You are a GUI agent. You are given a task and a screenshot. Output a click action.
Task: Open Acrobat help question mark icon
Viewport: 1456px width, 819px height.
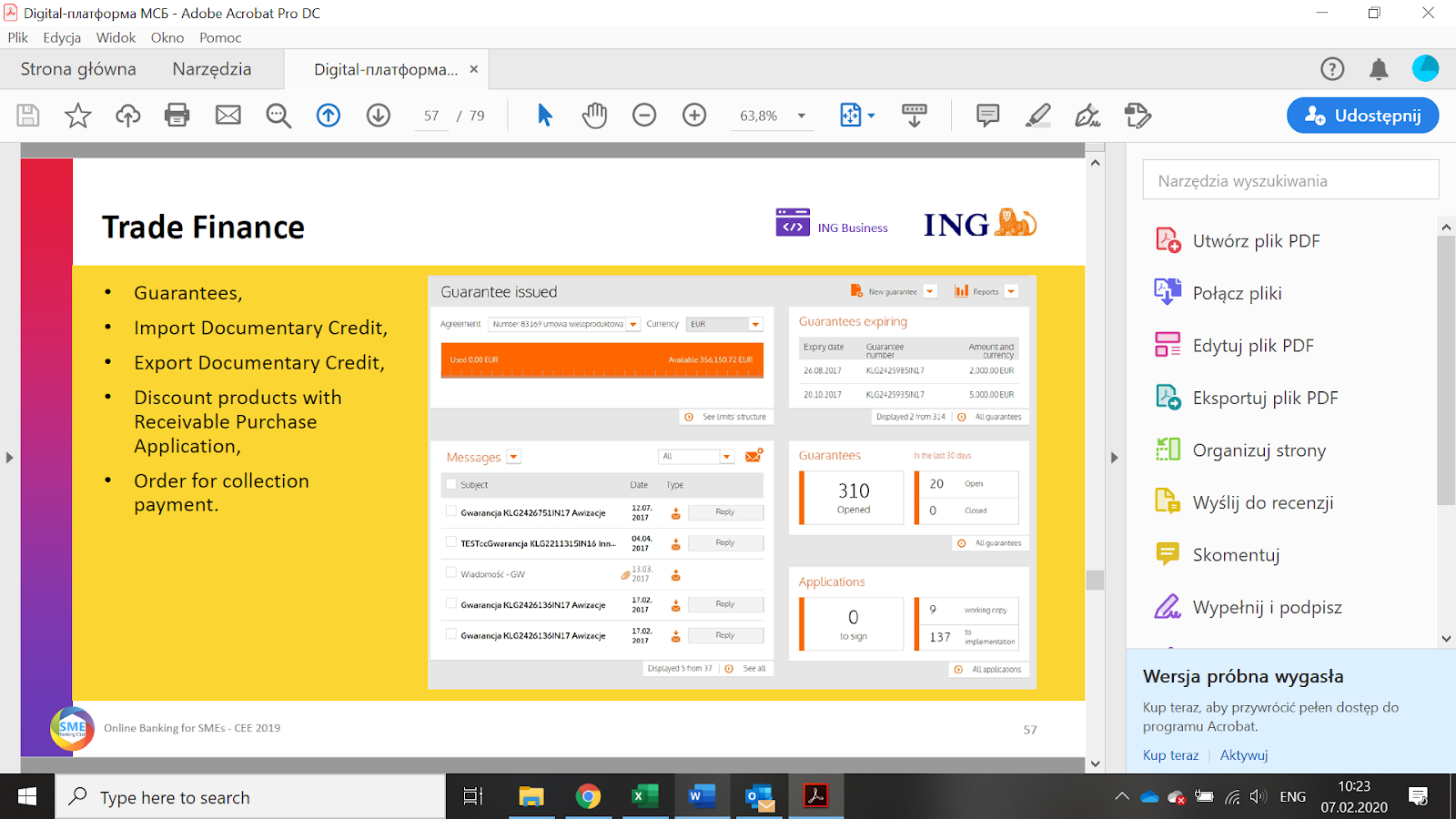1332,69
